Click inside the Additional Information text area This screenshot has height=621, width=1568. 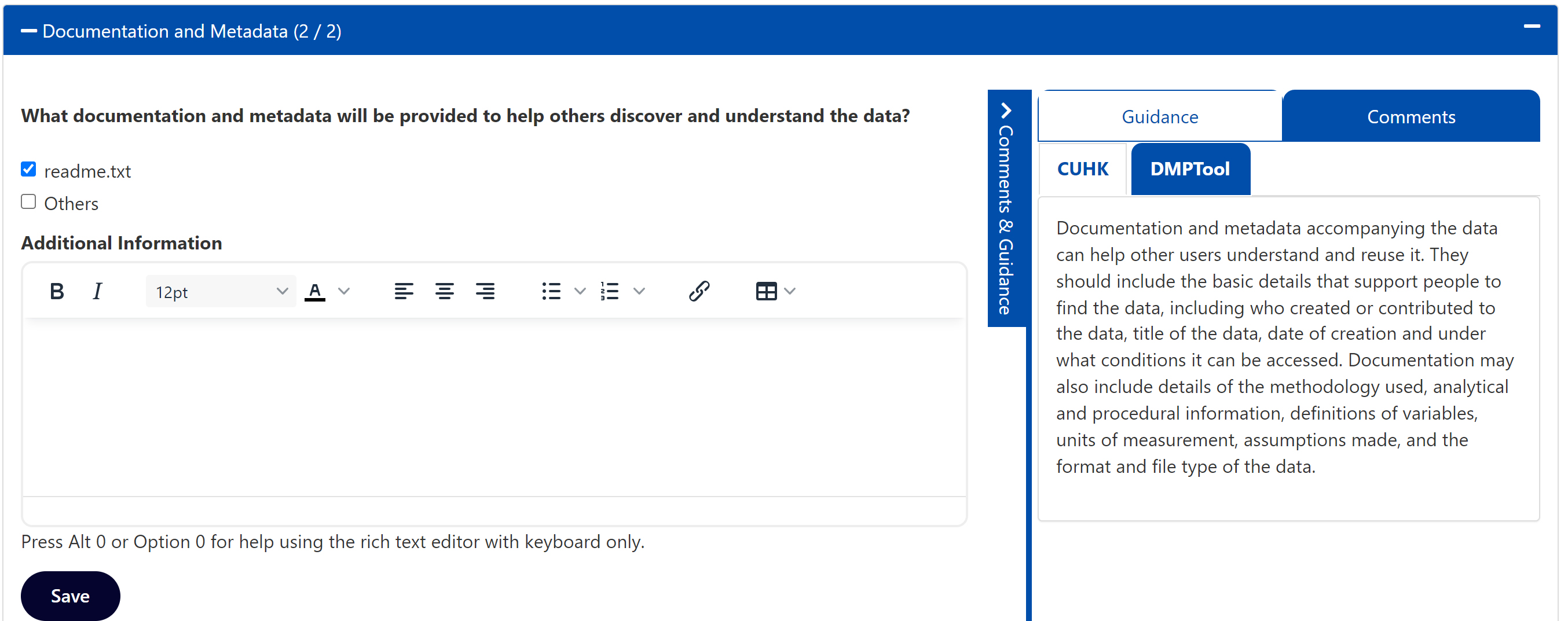(494, 407)
